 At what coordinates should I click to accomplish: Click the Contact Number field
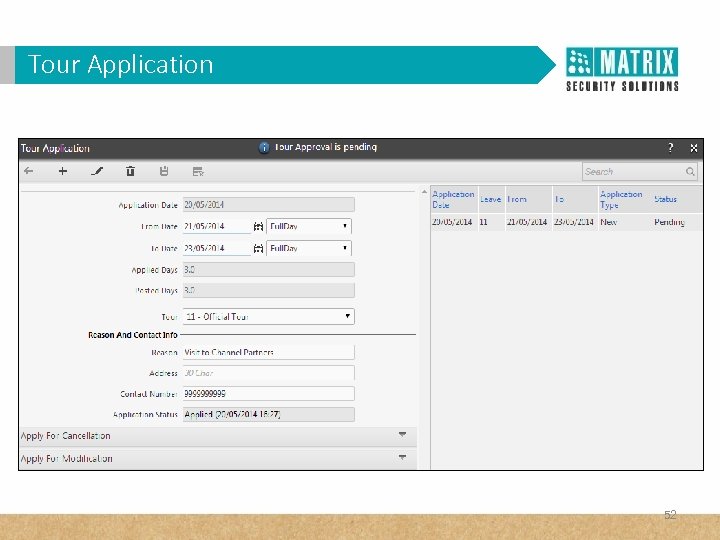(269, 394)
